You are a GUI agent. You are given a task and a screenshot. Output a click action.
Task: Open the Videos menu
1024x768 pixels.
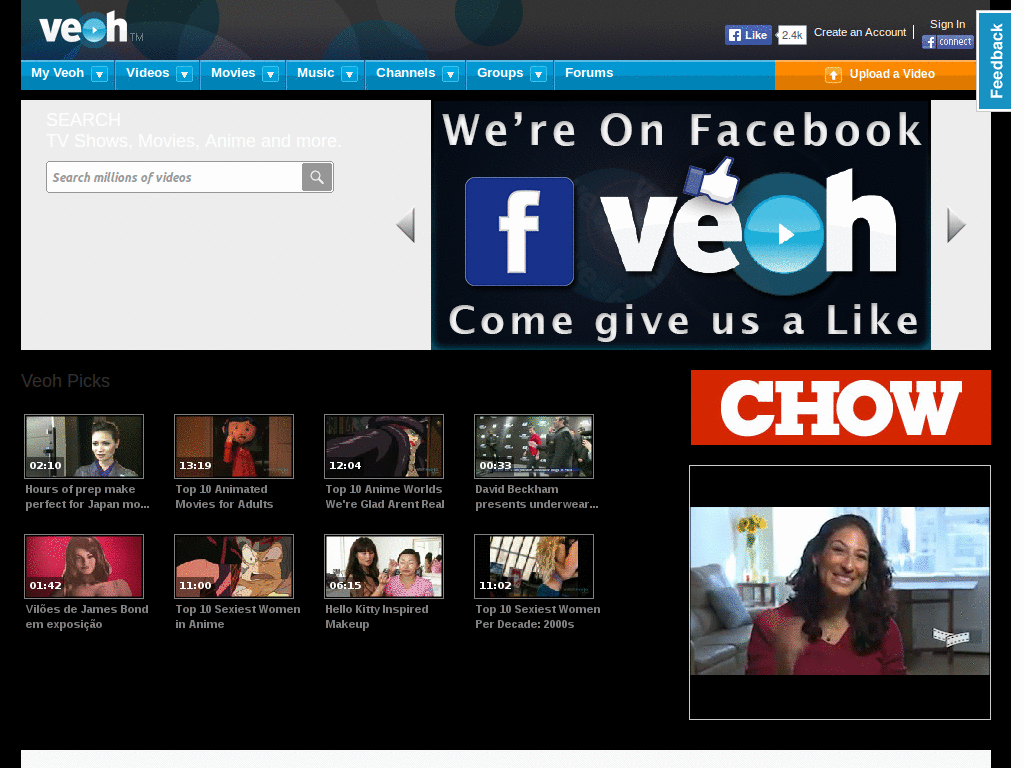click(148, 73)
